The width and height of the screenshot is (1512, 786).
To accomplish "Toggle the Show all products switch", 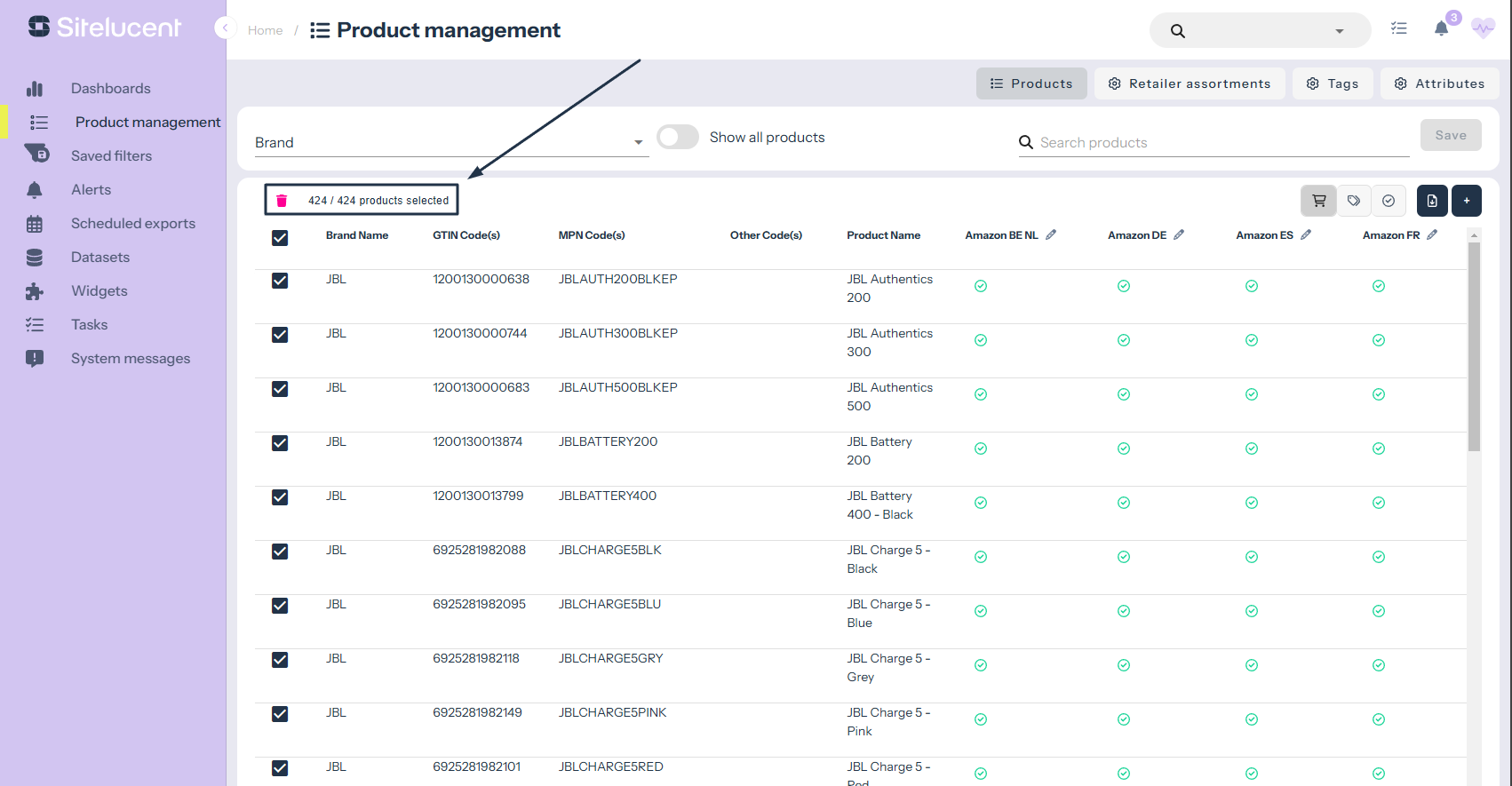I will [678, 138].
